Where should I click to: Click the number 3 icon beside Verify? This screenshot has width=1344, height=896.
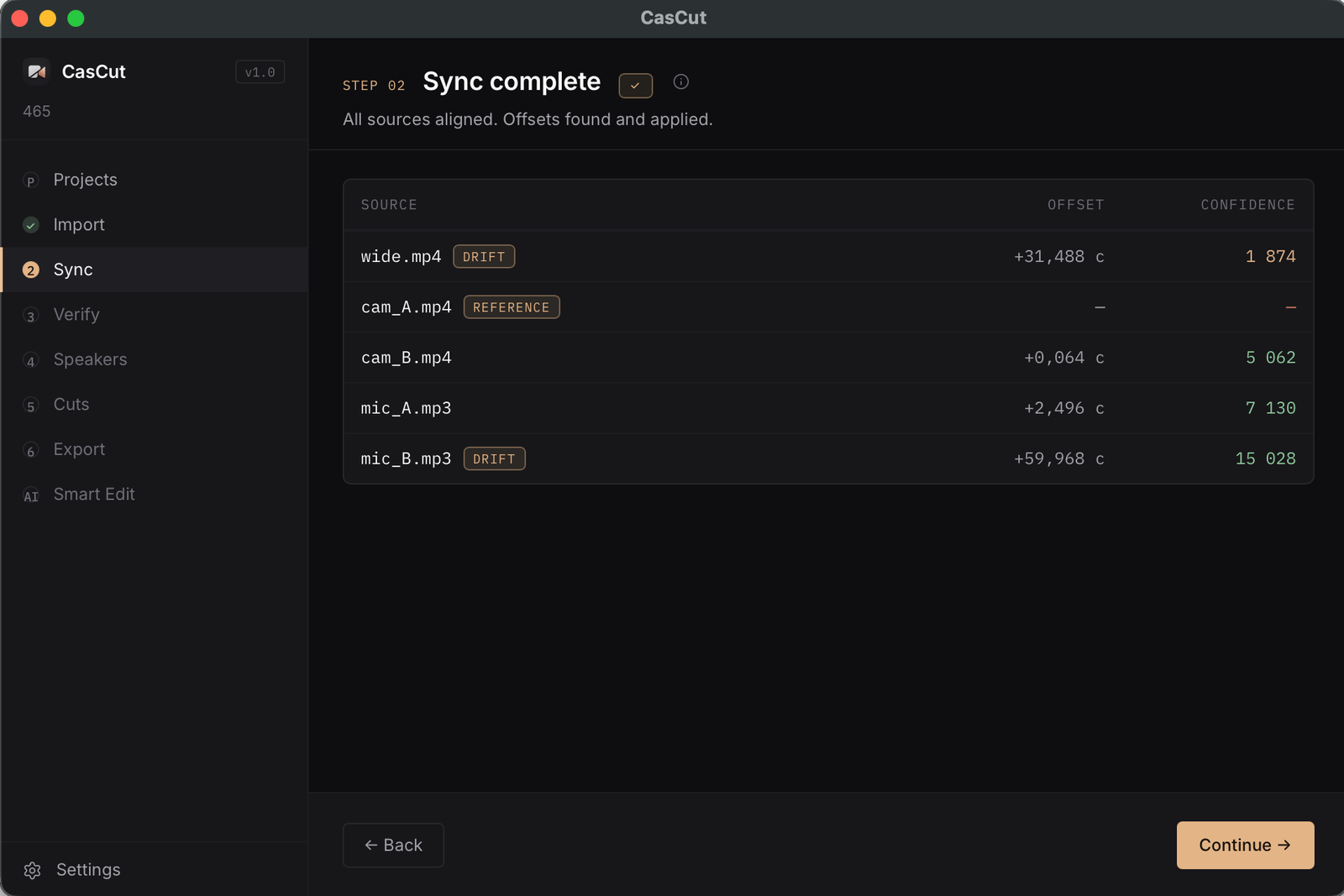pos(31,316)
